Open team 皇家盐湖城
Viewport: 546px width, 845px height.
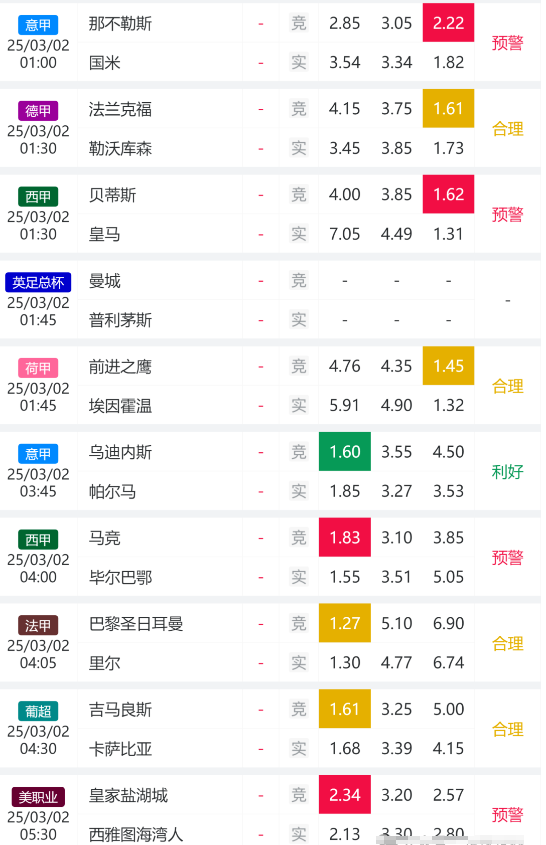(x=128, y=795)
